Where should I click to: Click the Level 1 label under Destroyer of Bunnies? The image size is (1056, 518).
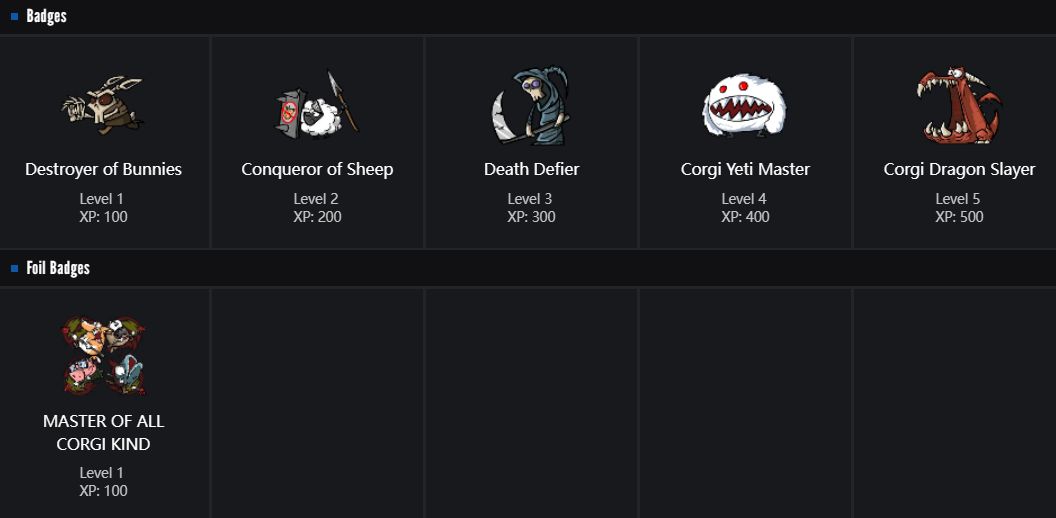pyautogui.click(x=104, y=199)
